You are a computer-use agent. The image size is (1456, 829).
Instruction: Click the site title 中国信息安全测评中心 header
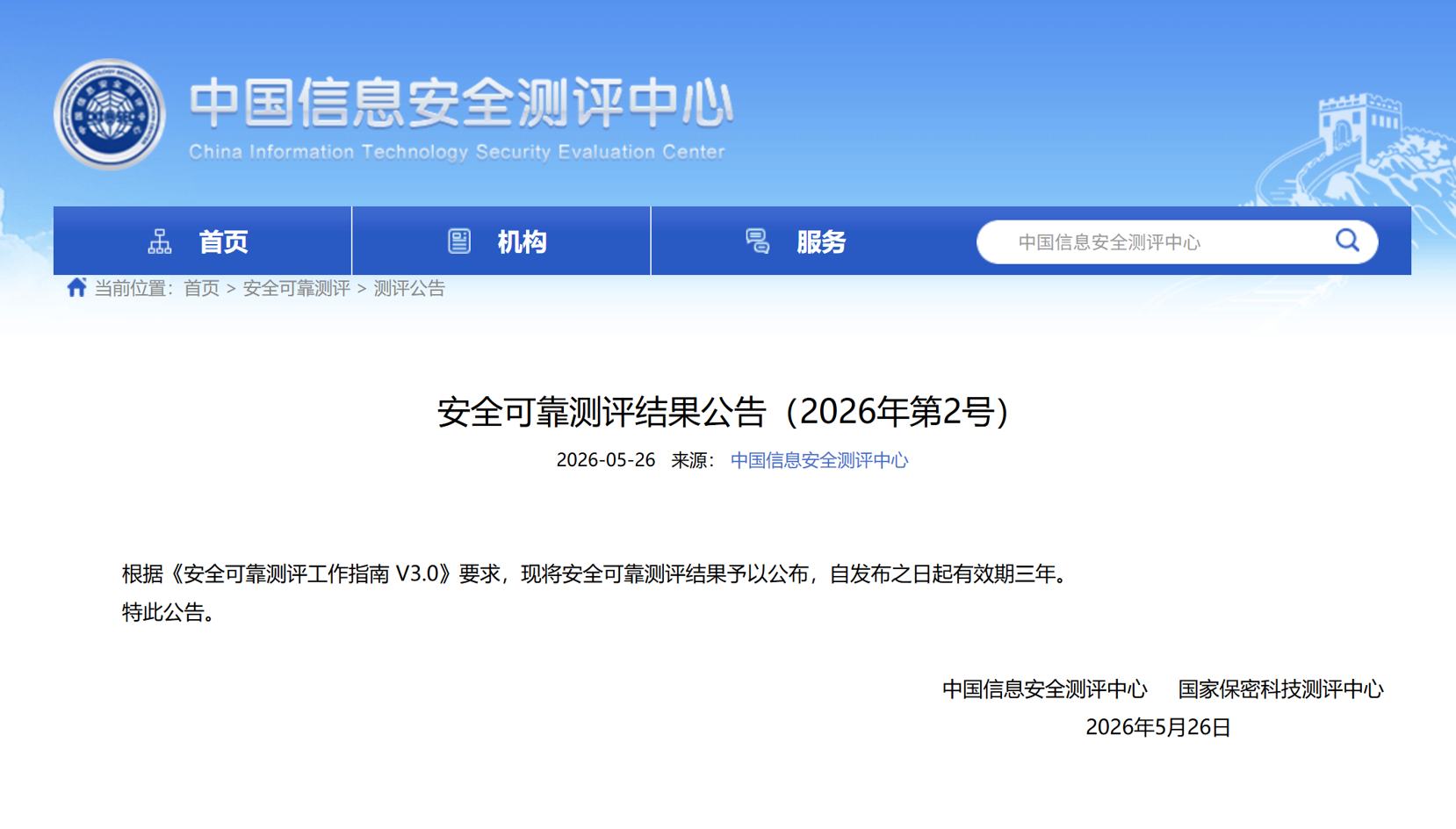coord(461,104)
